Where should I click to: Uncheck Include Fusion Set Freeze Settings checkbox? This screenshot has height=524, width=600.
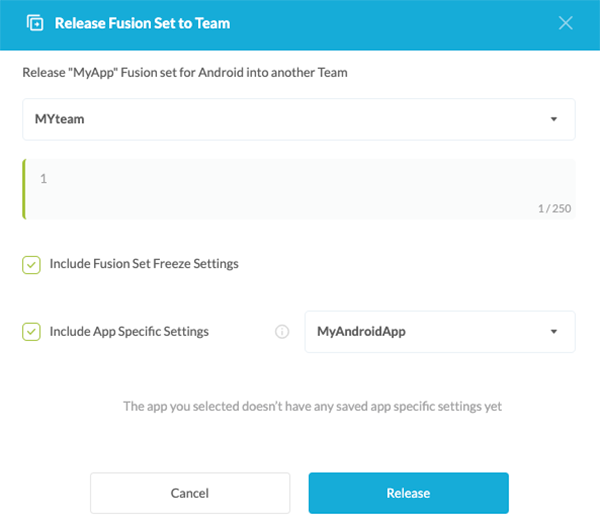(32, 264)
